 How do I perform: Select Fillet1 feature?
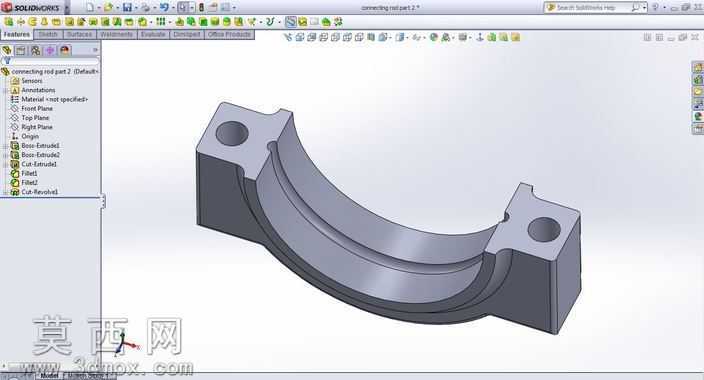click(x=29, y=173)
